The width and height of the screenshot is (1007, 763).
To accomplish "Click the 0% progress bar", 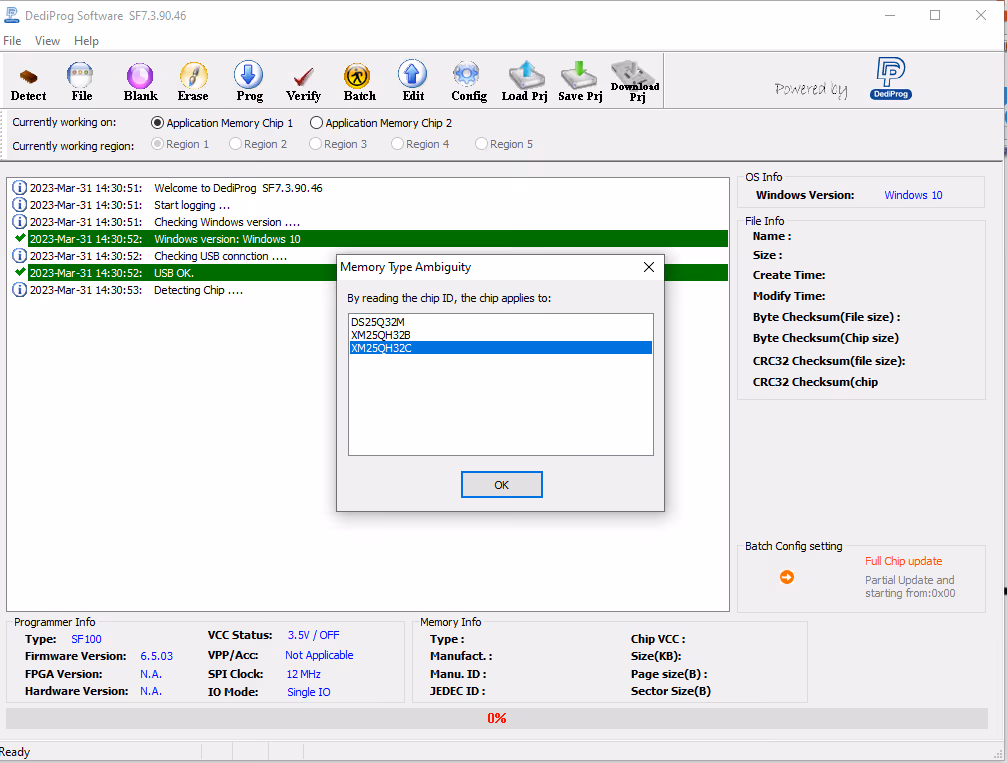I will pyautogui.click(x=496, y=718).
